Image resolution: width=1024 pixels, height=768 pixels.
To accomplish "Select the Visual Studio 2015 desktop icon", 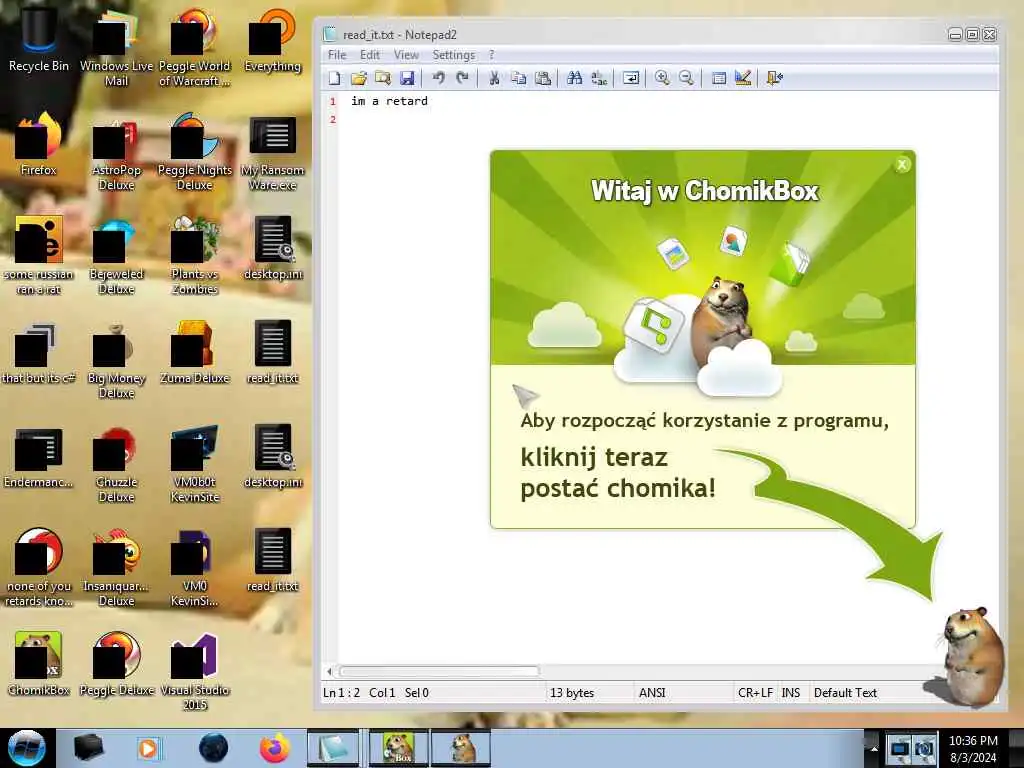I will (x=195, y=671).
